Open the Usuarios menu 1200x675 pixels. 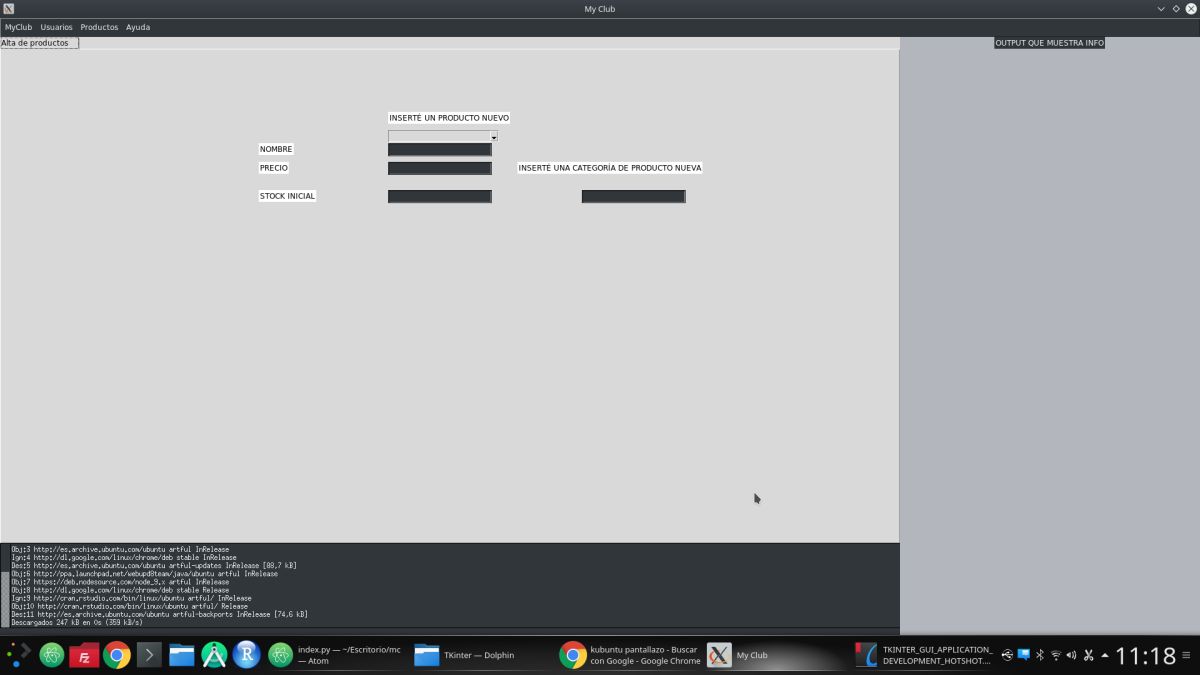click(56, 27)
